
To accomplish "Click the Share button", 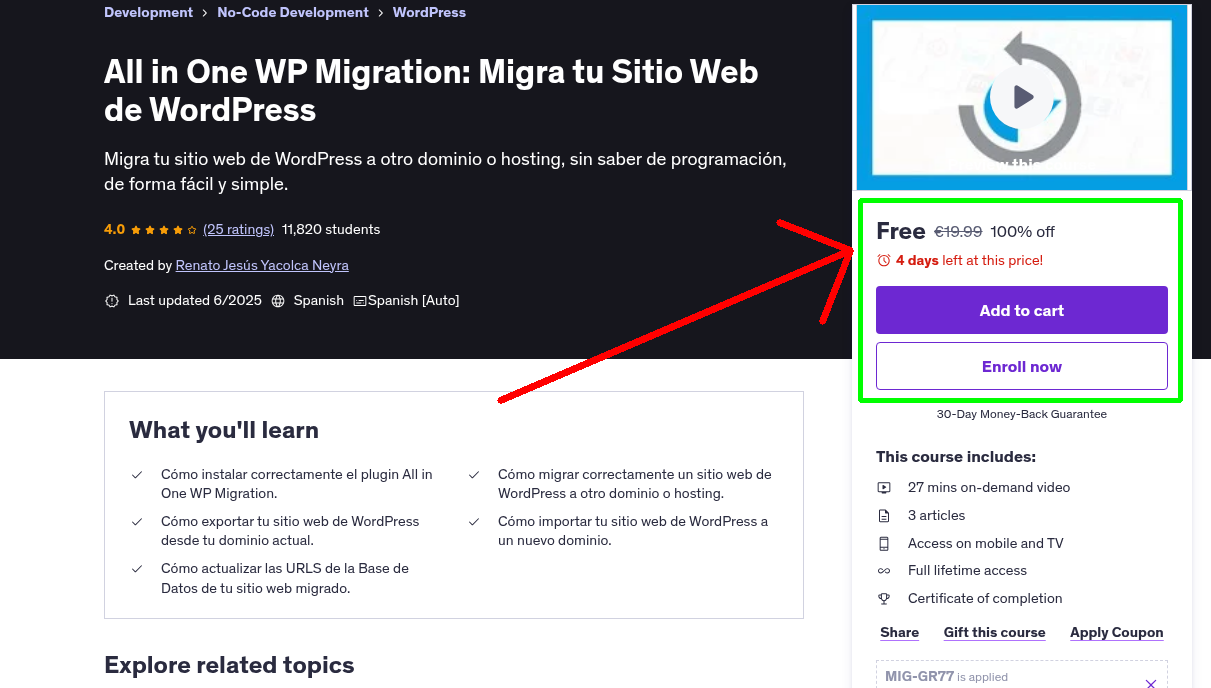I will 899,632.
